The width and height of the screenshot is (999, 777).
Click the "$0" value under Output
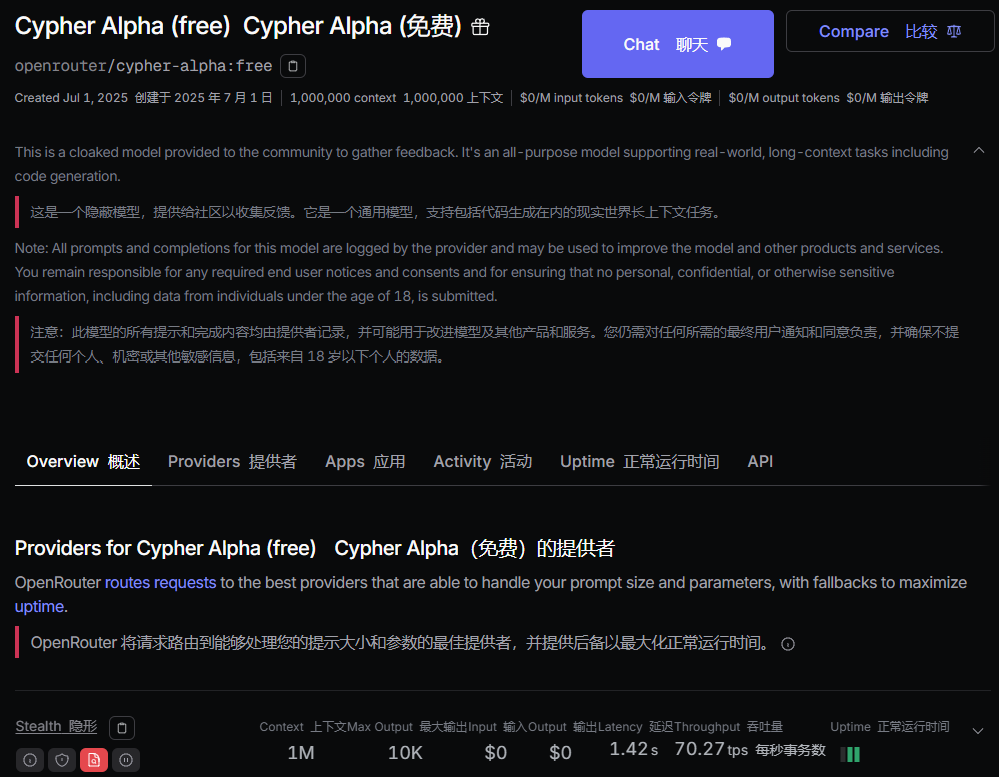(561, 753)
